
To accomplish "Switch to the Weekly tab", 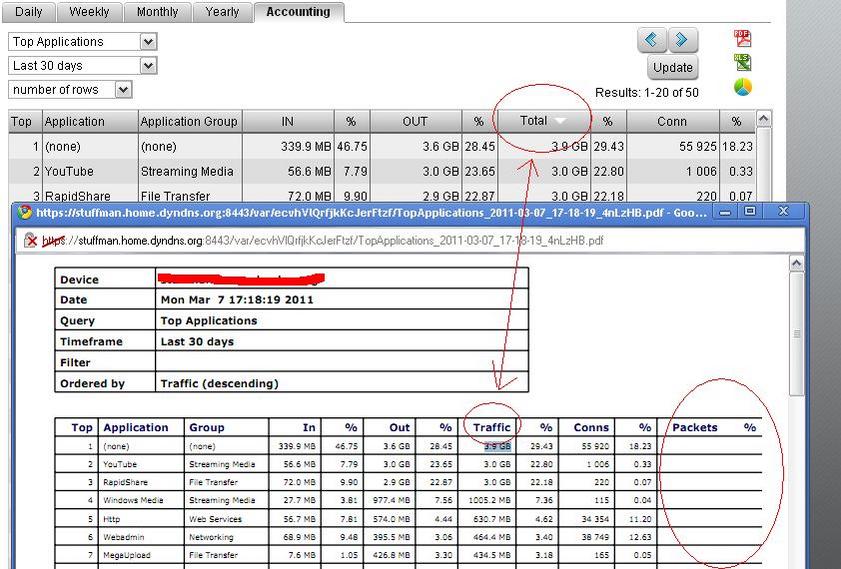I will [90, 12].
